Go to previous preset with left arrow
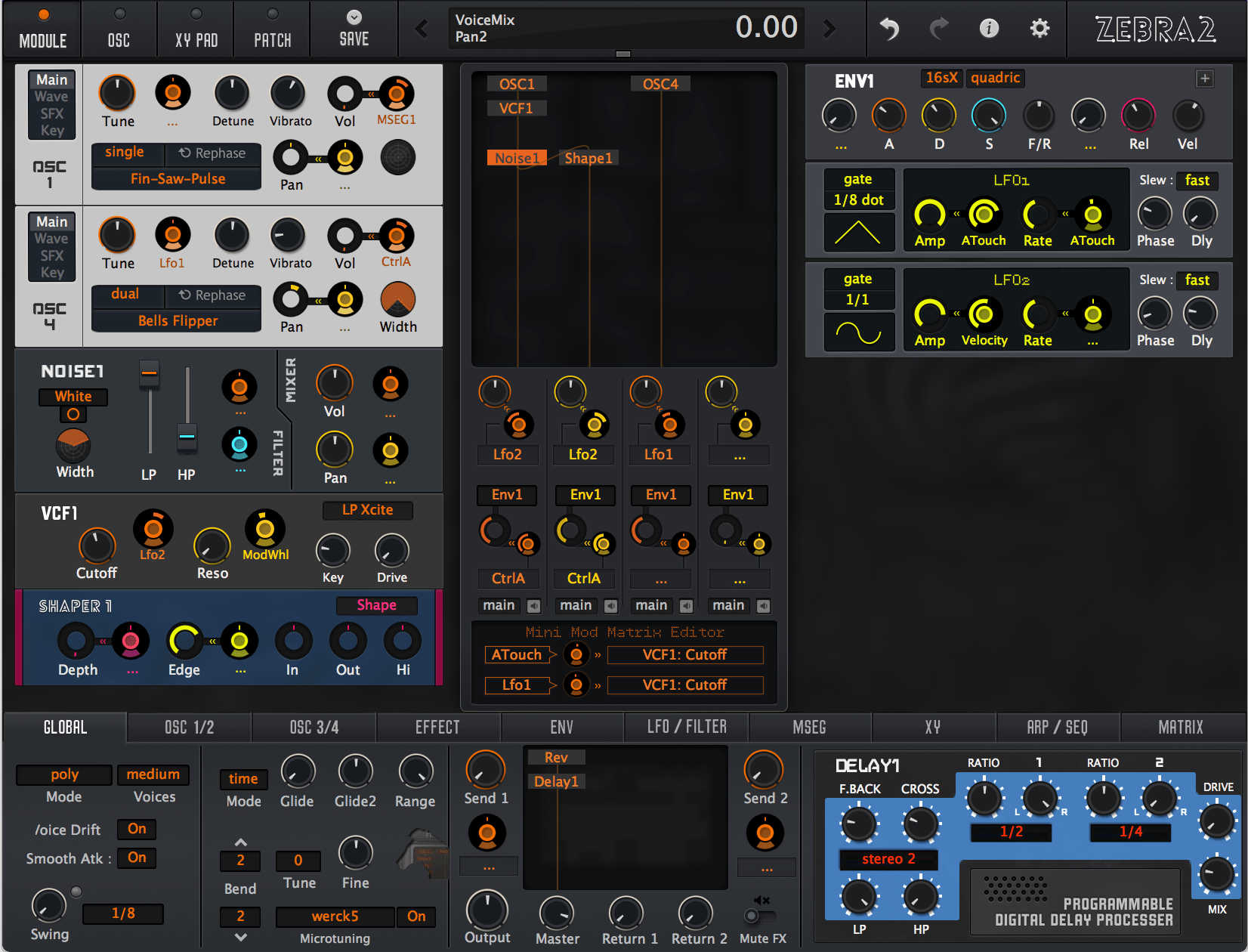 [x=422, y=29]
